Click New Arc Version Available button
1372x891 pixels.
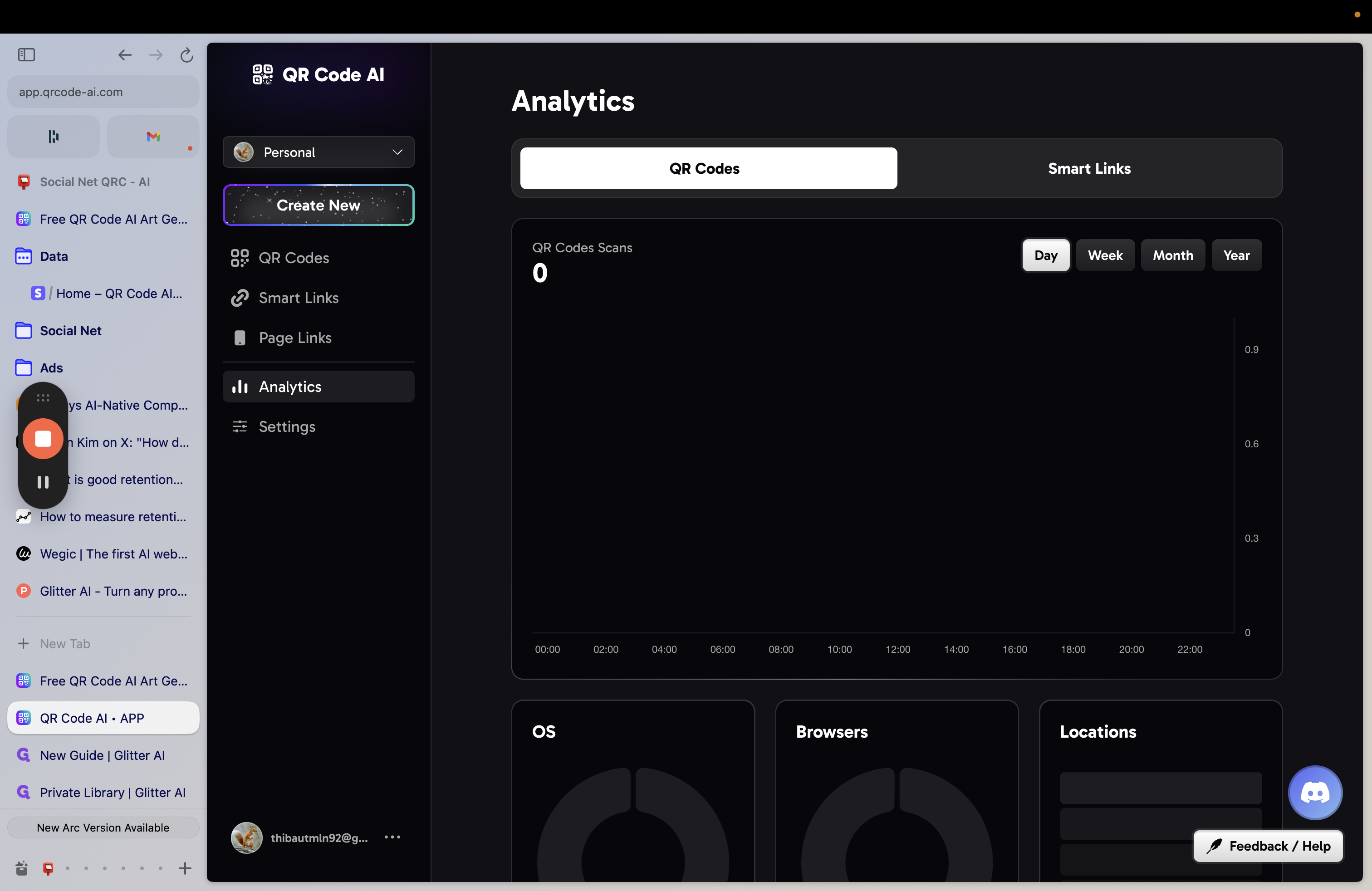[x=103, y=827]
